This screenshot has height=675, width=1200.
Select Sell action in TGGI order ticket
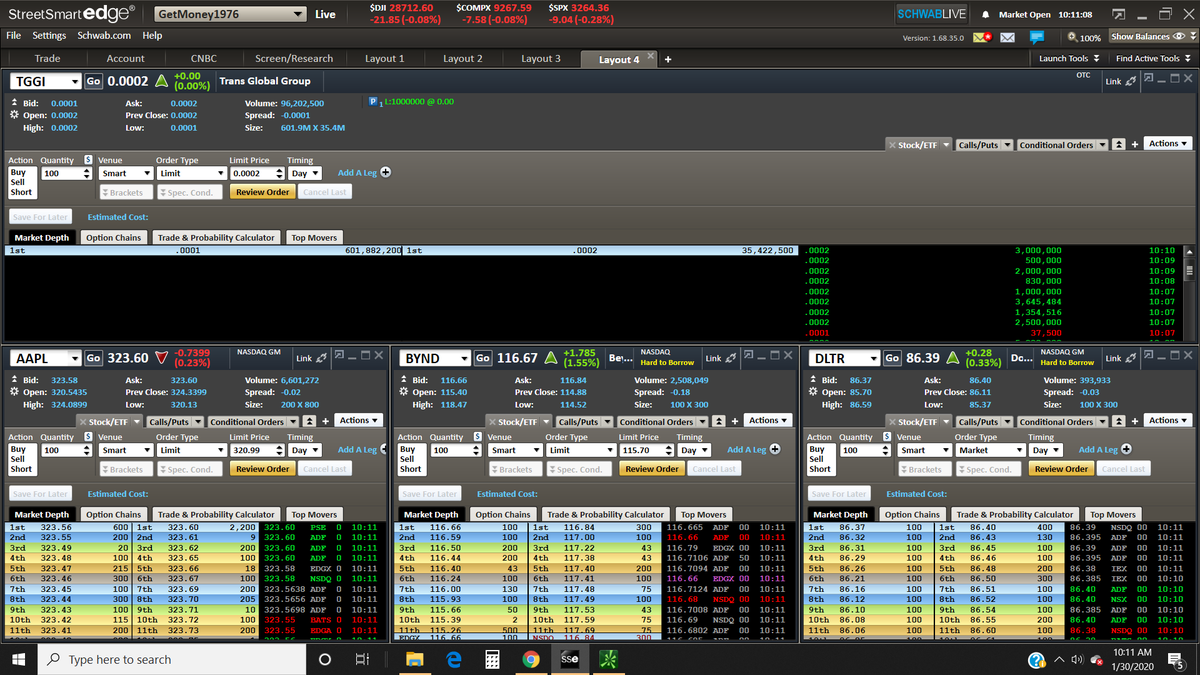(x=17, y=182)
